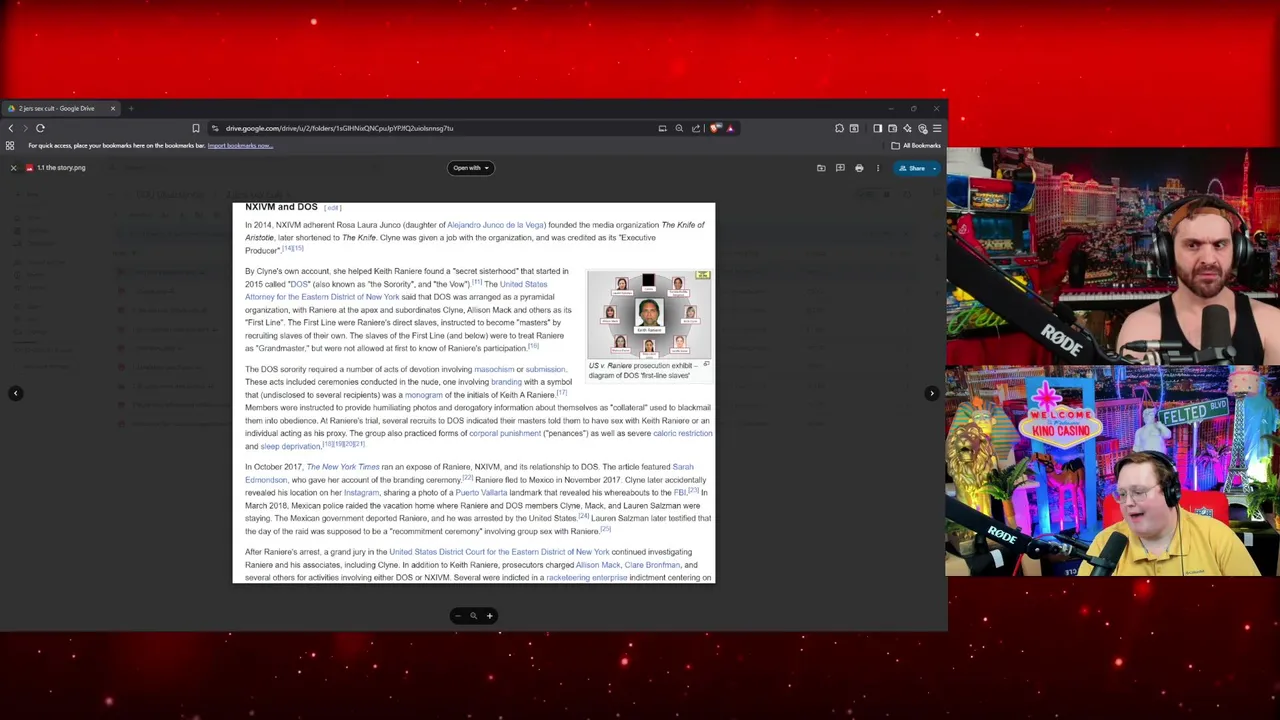Open the Brave Rewards triangle icon

pos(730,128)
